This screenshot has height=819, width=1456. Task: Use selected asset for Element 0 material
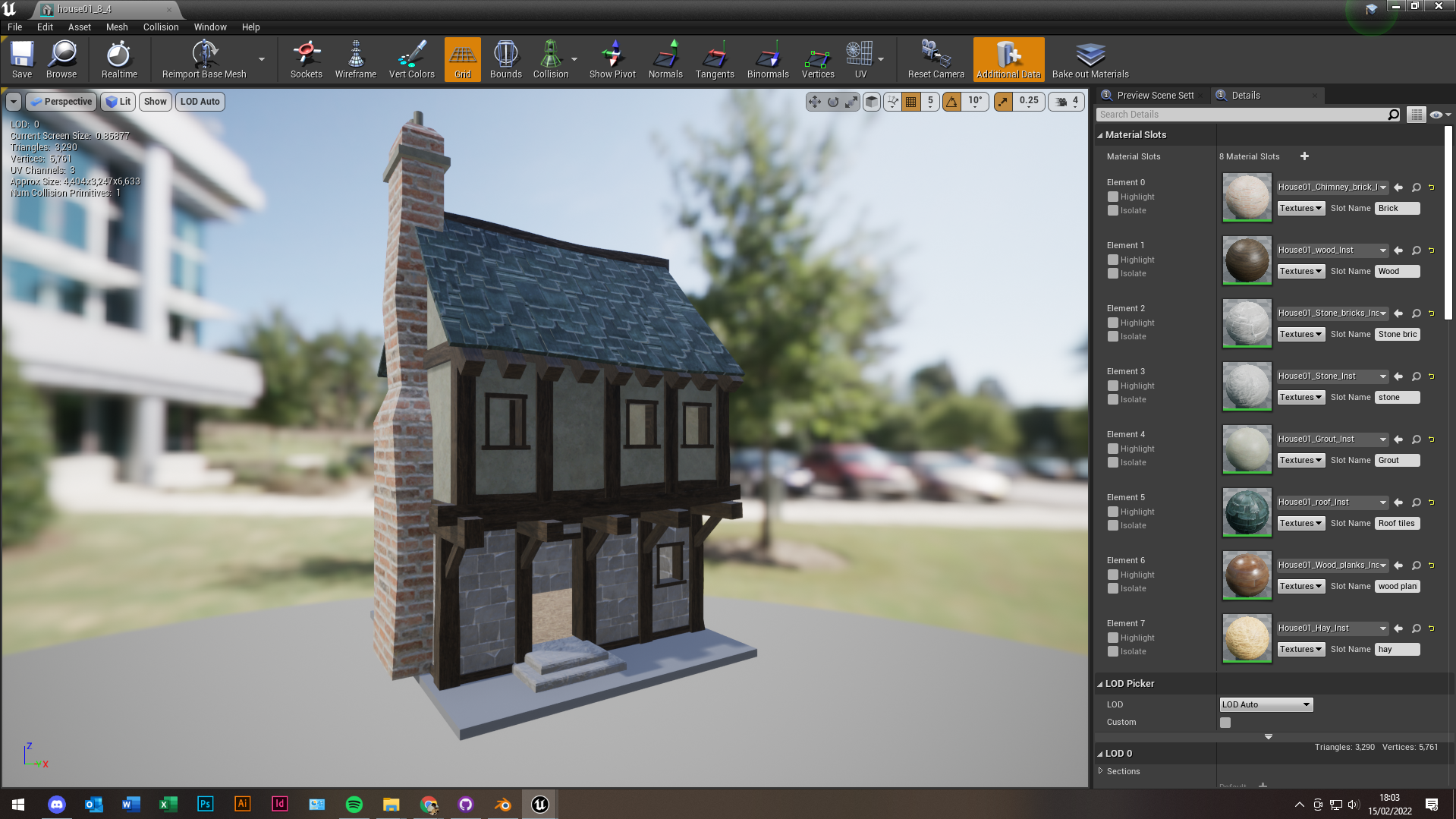1398,187
